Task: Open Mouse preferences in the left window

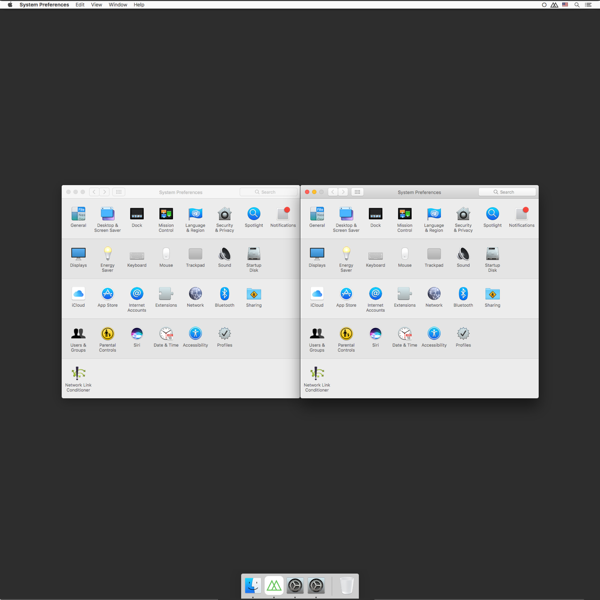Action: [x=166, y=257]
